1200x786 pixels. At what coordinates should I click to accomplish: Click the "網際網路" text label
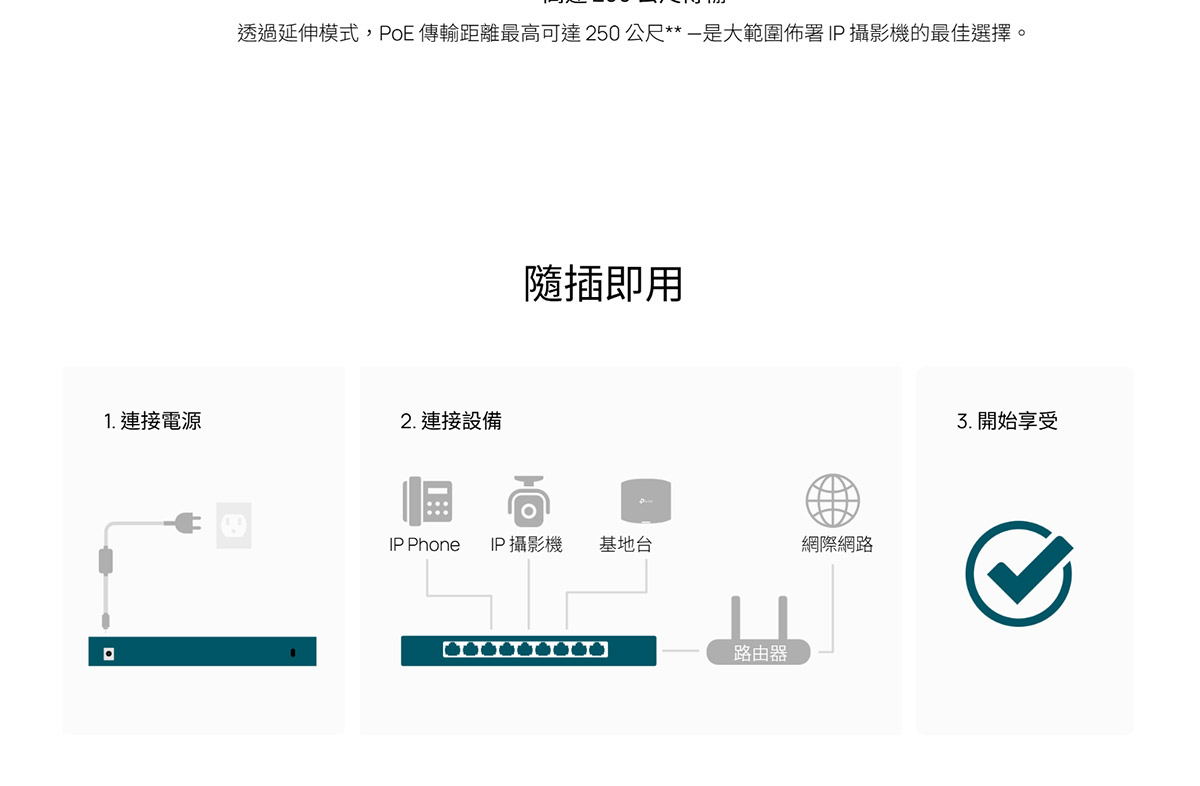pos(837,545)
